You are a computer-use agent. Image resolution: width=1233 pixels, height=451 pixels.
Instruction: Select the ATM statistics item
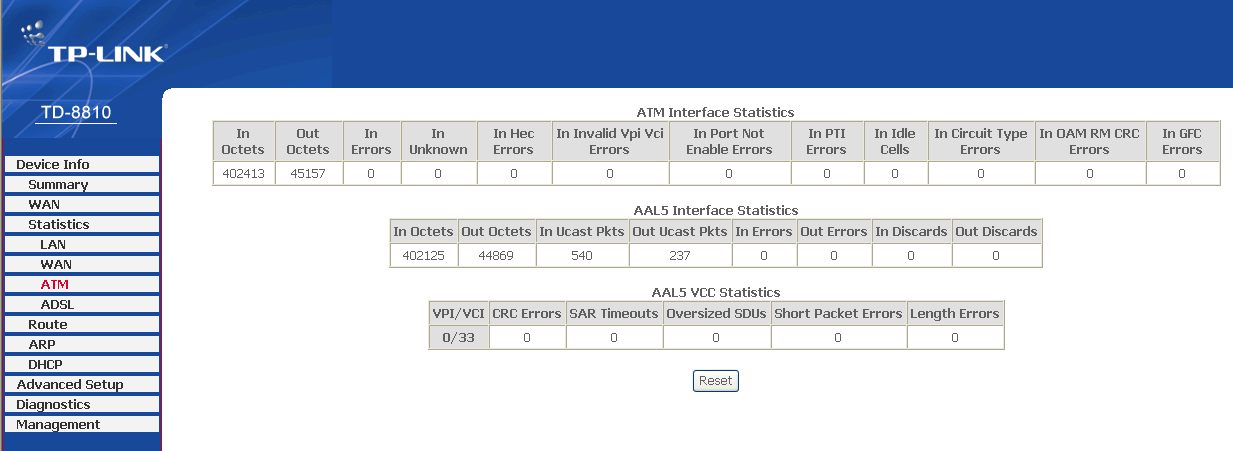55,284
